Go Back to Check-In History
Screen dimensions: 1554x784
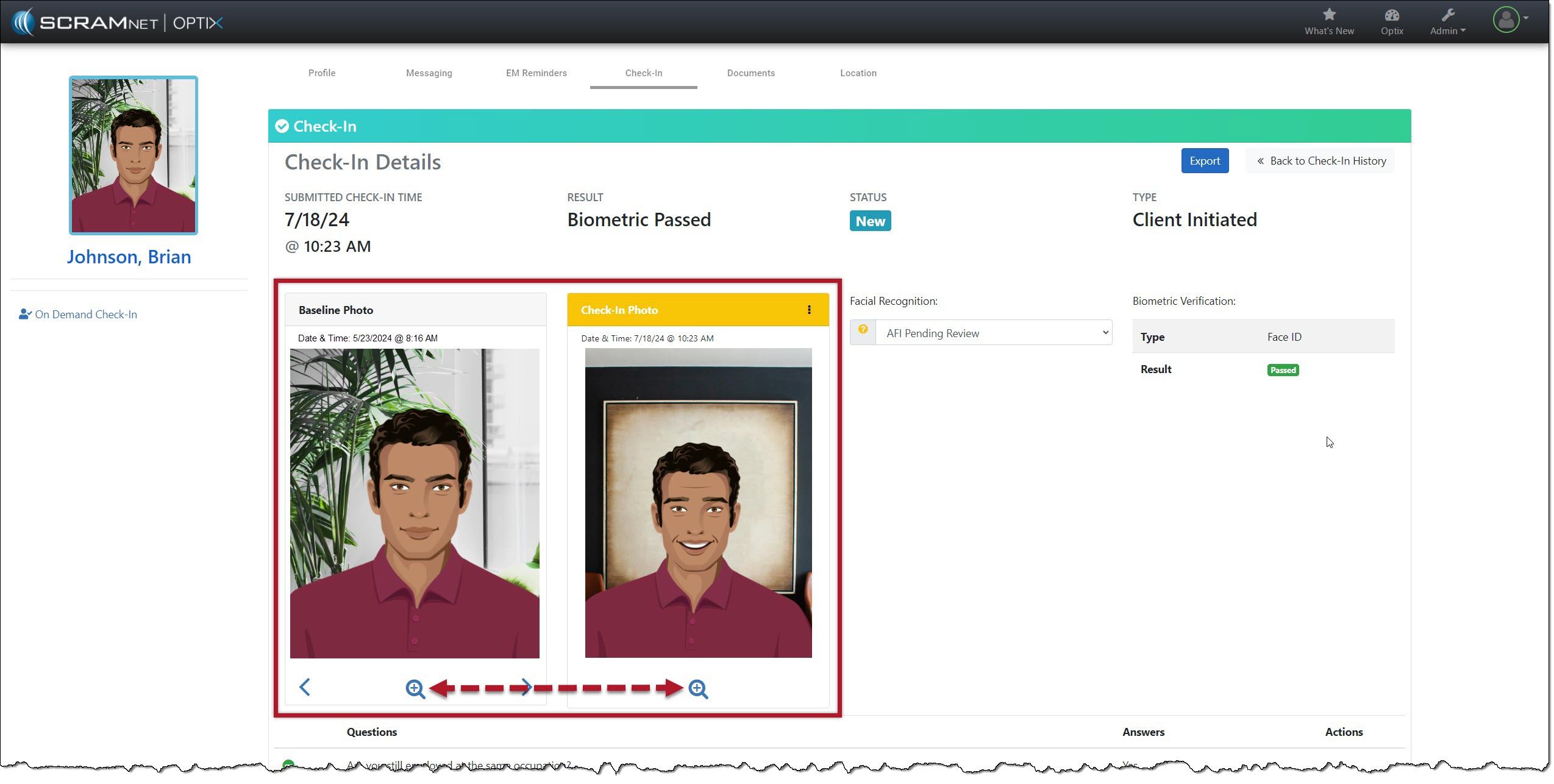(1320, 161)
